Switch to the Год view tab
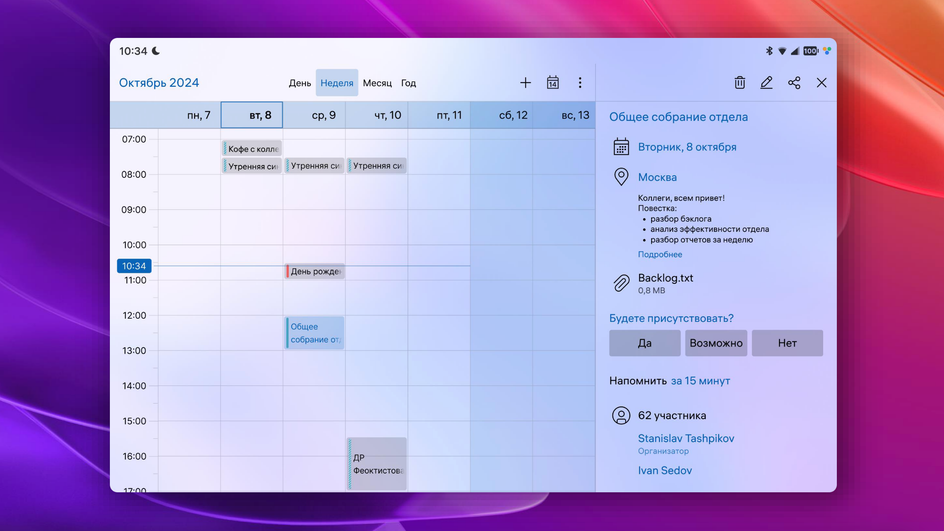Image resolution: width=944 pixels, height=531 pixels. 408,83
